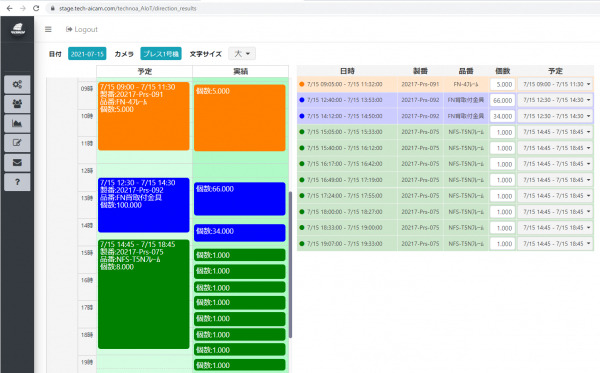Image resolution: width=600 pixels, height=373 pixels.
Task: Click green planned block 20217-Prs-075
Action: coord(144,294)
